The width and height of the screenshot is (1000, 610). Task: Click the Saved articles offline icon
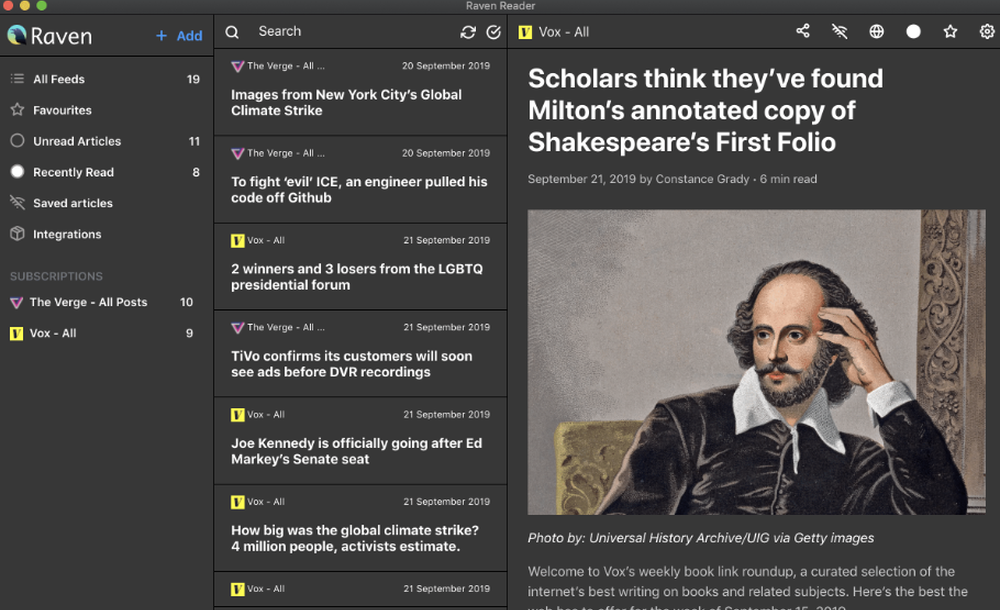coord(17,202)
